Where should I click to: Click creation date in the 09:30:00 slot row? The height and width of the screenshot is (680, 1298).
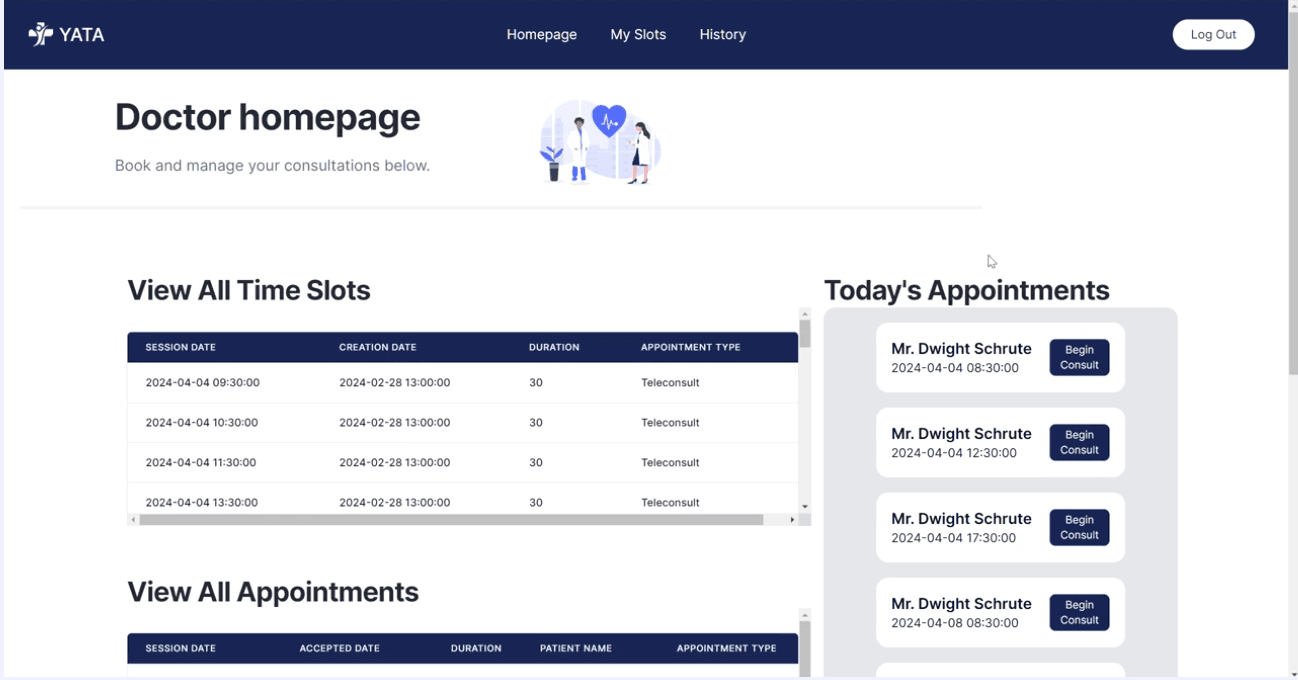pyautogui.click(x=395, y=383)
